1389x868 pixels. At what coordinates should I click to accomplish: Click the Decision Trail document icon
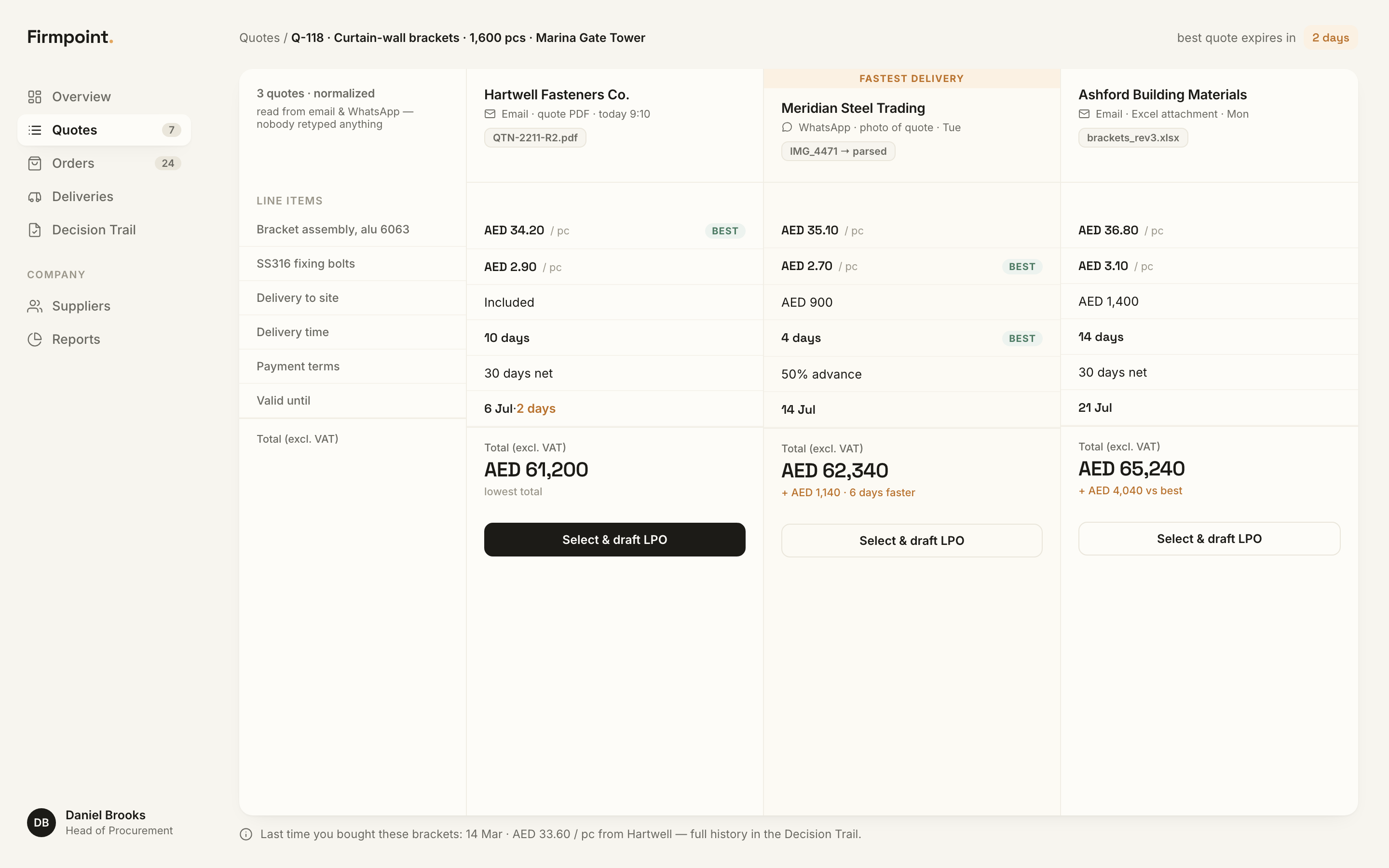click(x=34, y=230)
